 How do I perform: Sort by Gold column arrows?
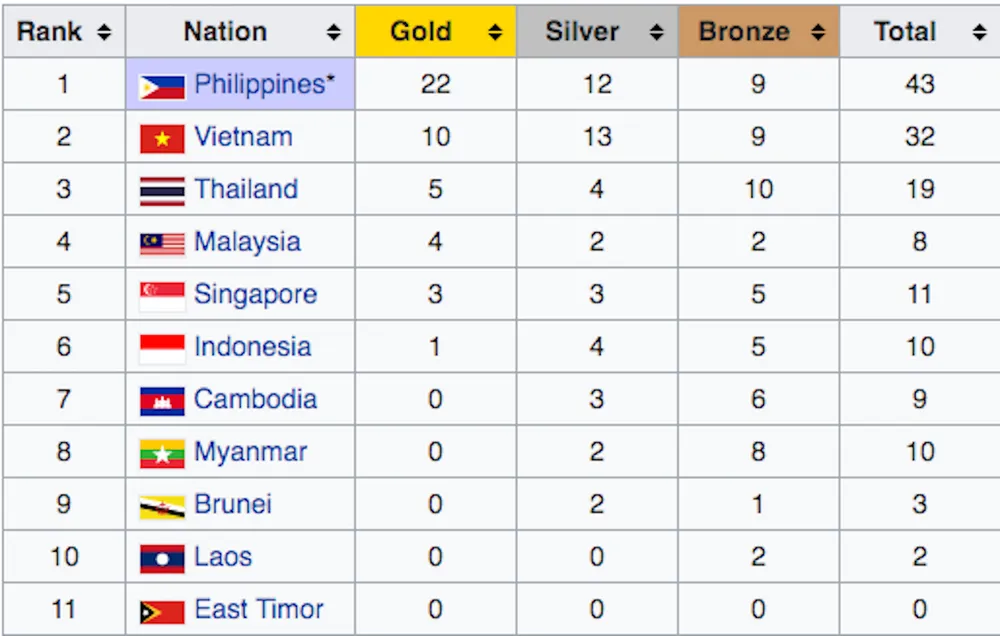pyautogui.click(x=495, y=32)
